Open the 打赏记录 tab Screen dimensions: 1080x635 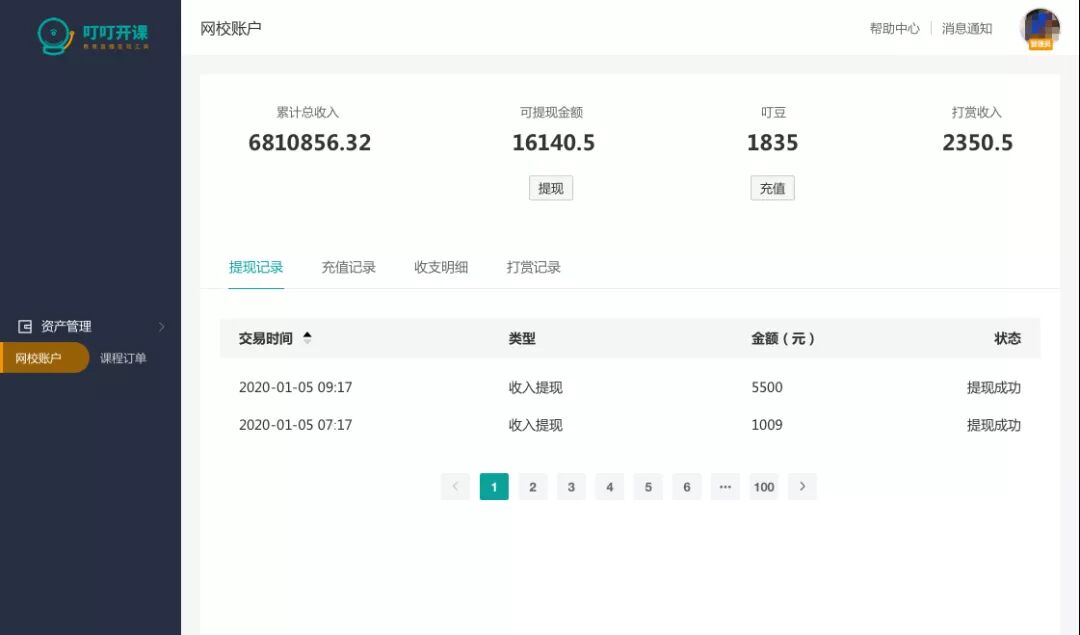[x=532, y=267]
